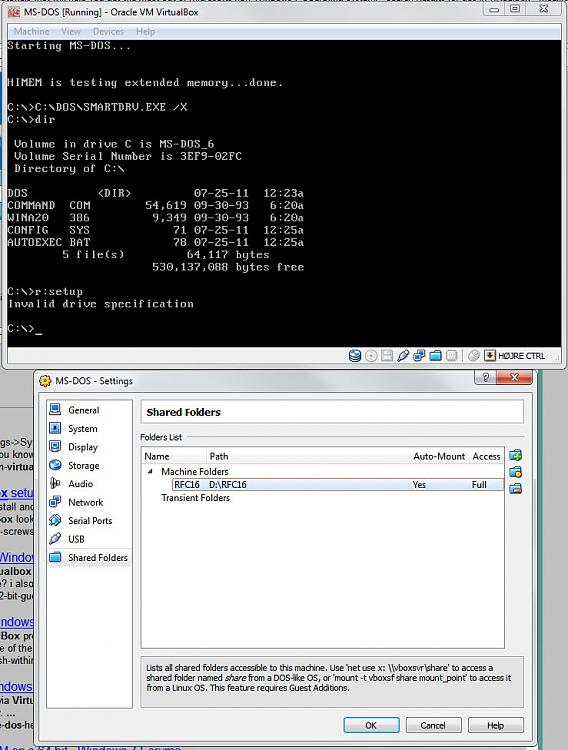Click the Edit shared folder icon
This screenshot has width=568, height=750.
(x=515, y=472)
